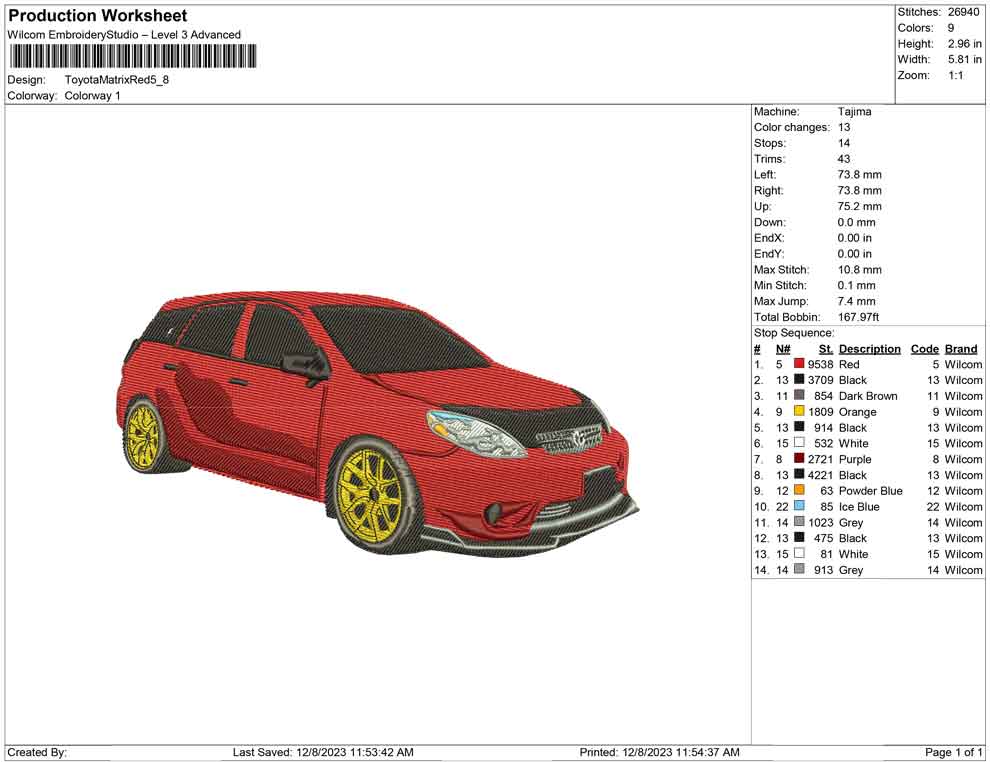
Task: Click the design name ToyotaMatrixRed5_8
Action: (117, 80)
